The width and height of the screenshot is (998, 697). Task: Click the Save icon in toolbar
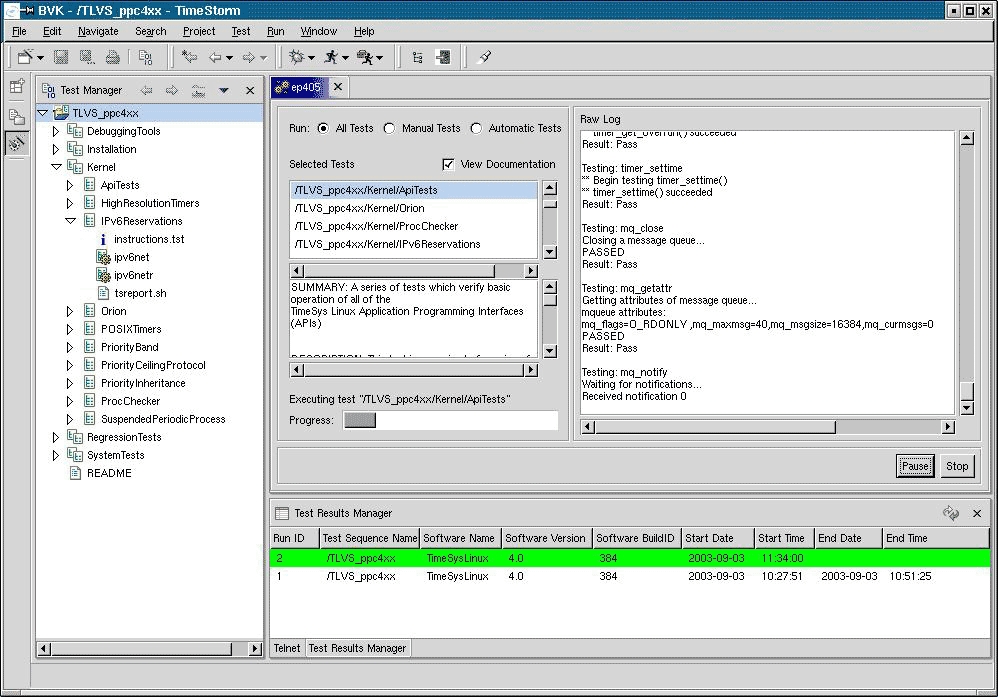61,58
